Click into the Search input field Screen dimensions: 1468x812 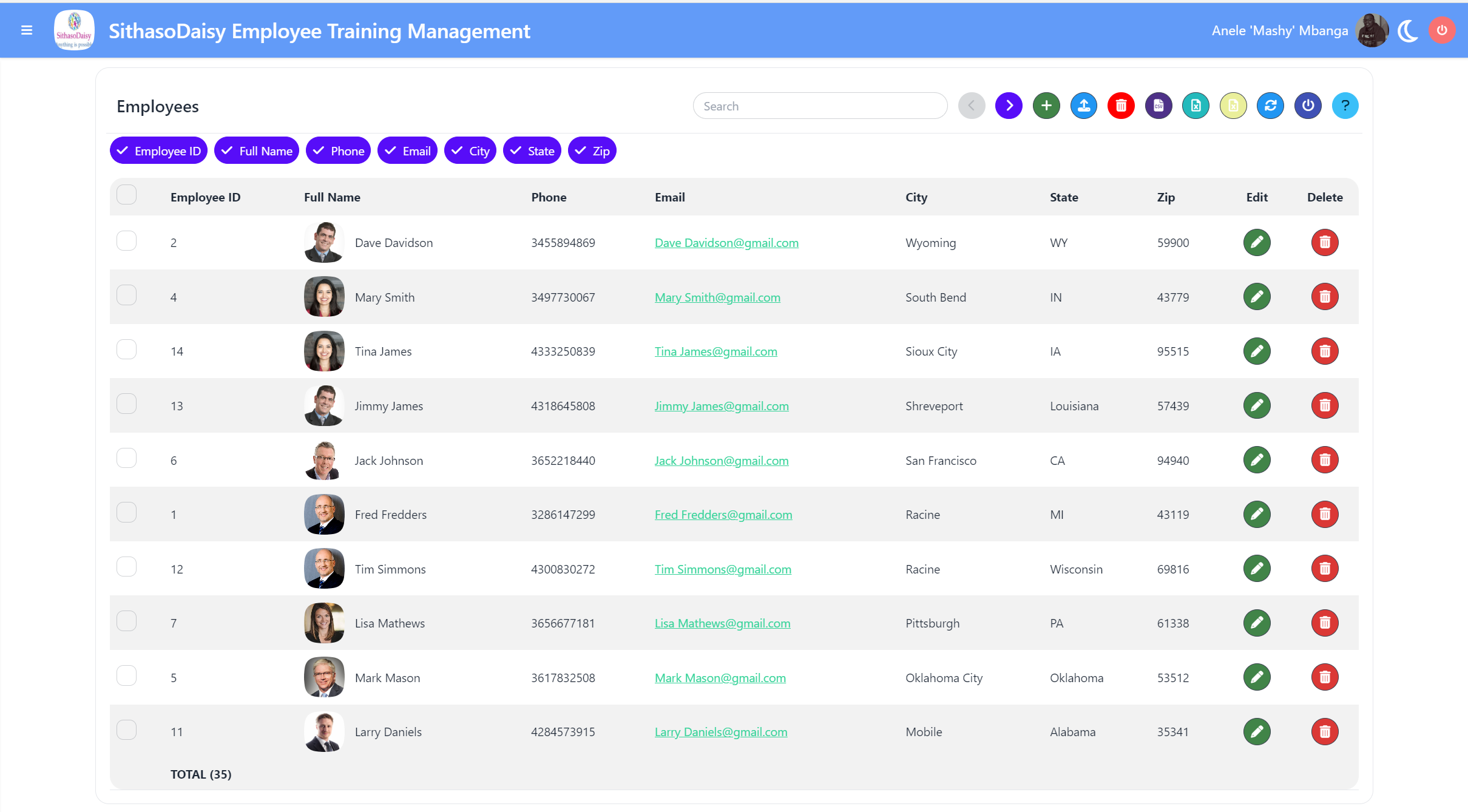pos(819,106)
